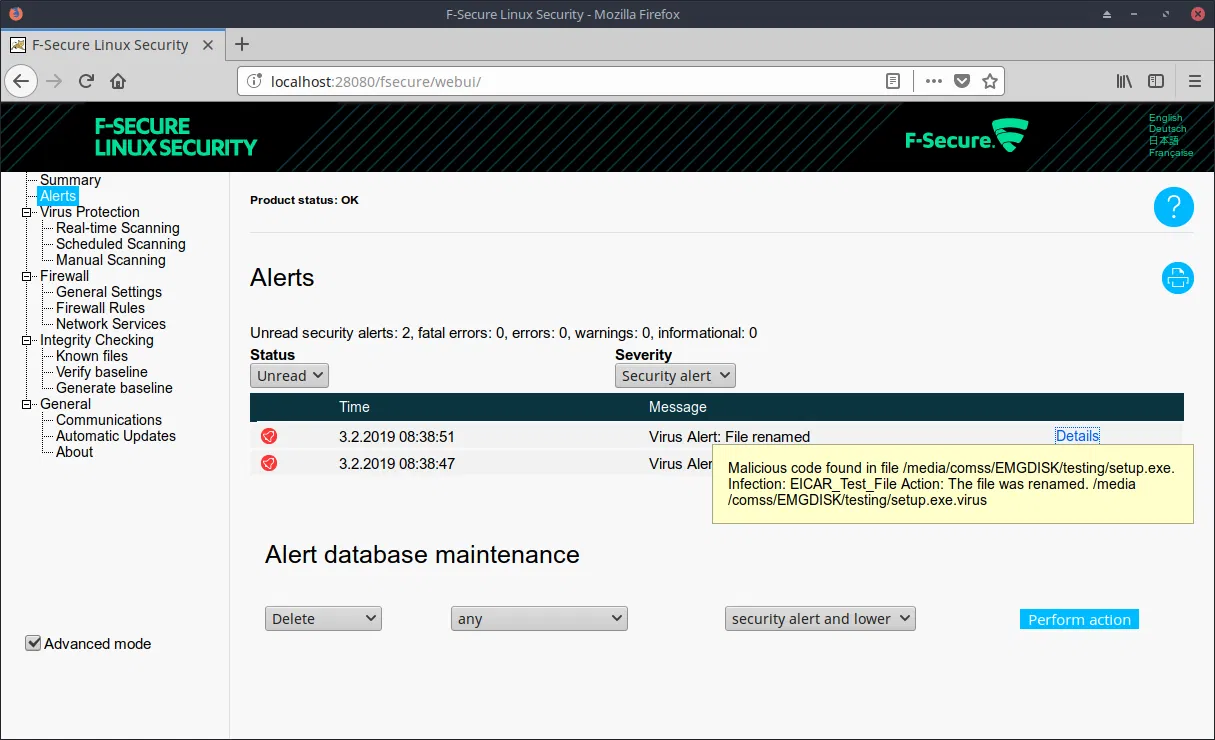Switch language to English
Image resolution: width=1215 pixels, height=740 pixels.
(x=1166, y=118)
